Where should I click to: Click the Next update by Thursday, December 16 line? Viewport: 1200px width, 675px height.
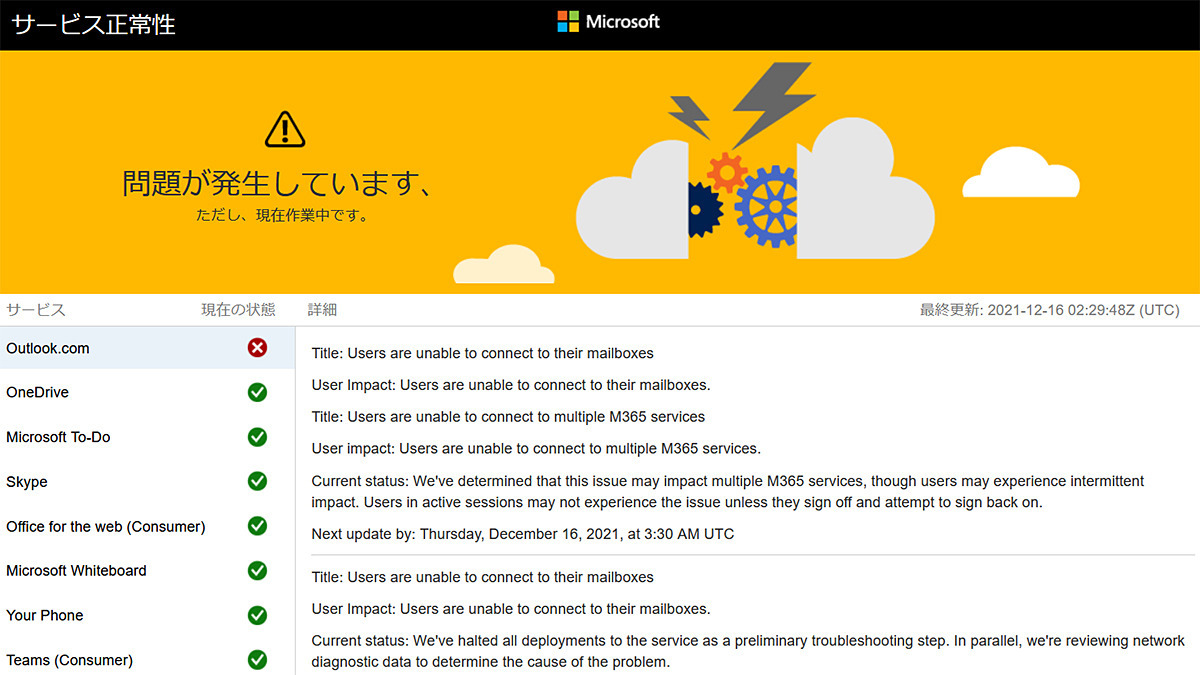click(523, 534)
